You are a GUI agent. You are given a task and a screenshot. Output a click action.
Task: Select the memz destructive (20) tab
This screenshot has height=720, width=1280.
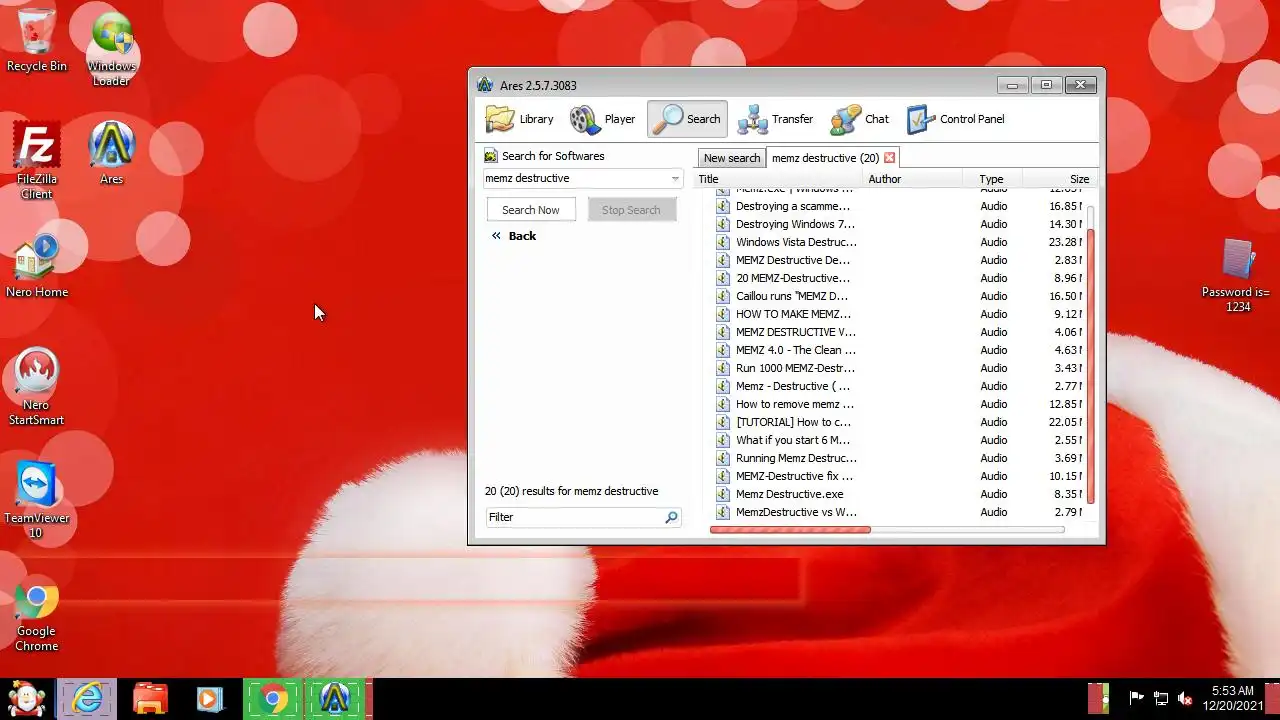(x=825, y=158)
